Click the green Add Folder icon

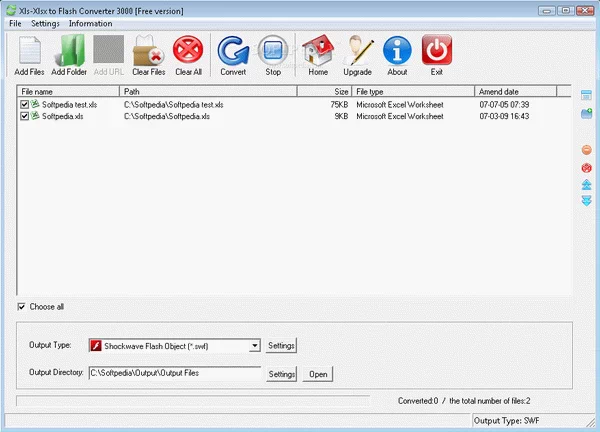click(69, 50)
